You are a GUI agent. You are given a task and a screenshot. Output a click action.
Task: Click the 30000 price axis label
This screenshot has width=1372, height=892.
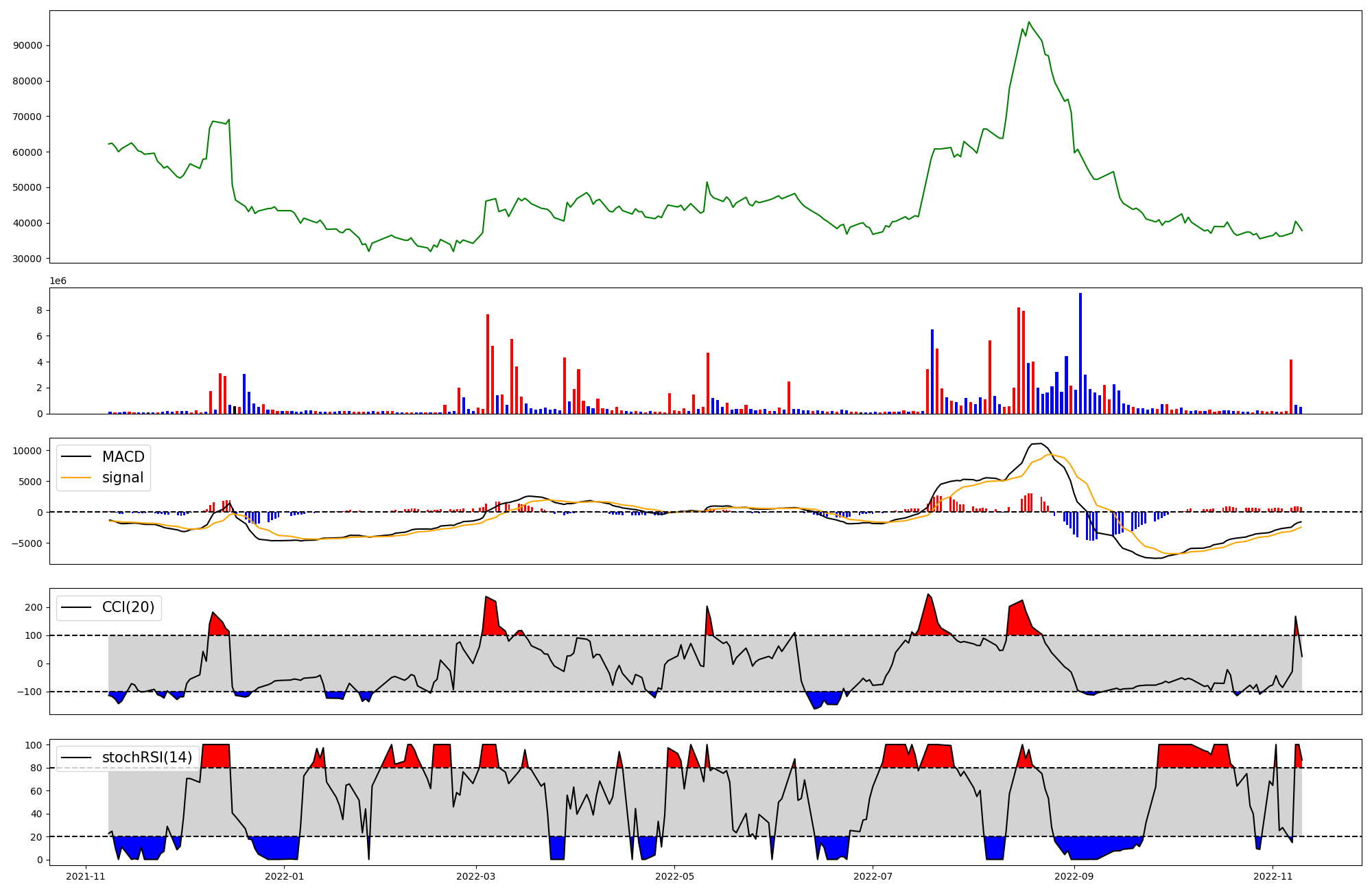[x=28, y=259]
